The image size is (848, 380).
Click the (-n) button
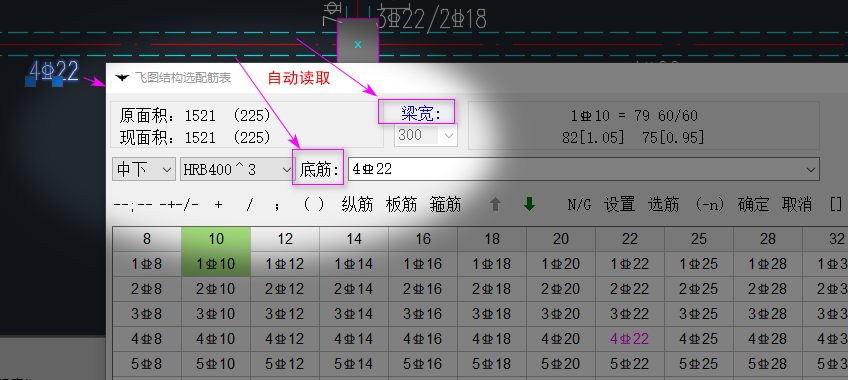tap(709, 204)
